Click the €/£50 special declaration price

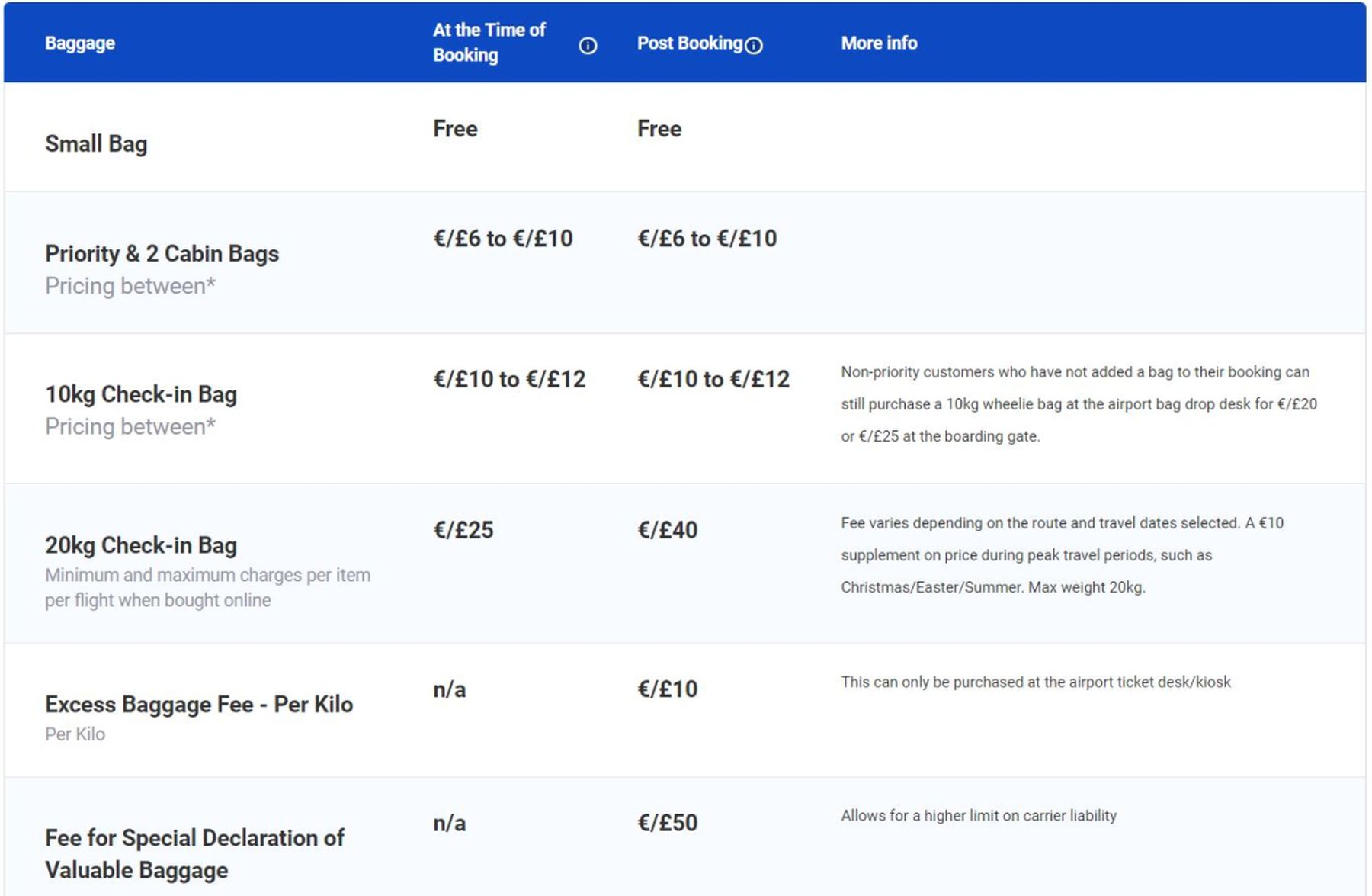pos(668,823)
